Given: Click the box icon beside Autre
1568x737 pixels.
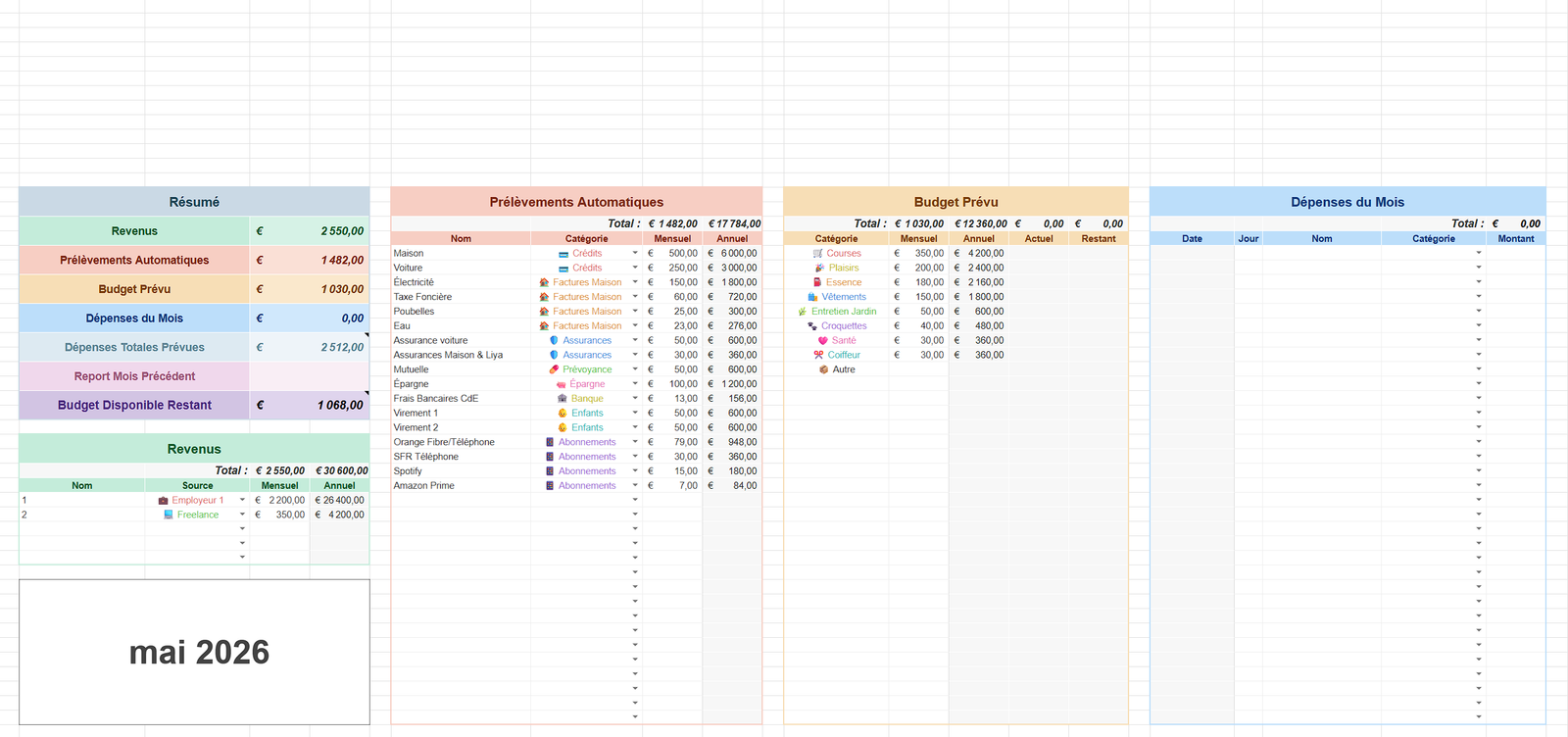Looking at the screenshot, I should (824, 369).
